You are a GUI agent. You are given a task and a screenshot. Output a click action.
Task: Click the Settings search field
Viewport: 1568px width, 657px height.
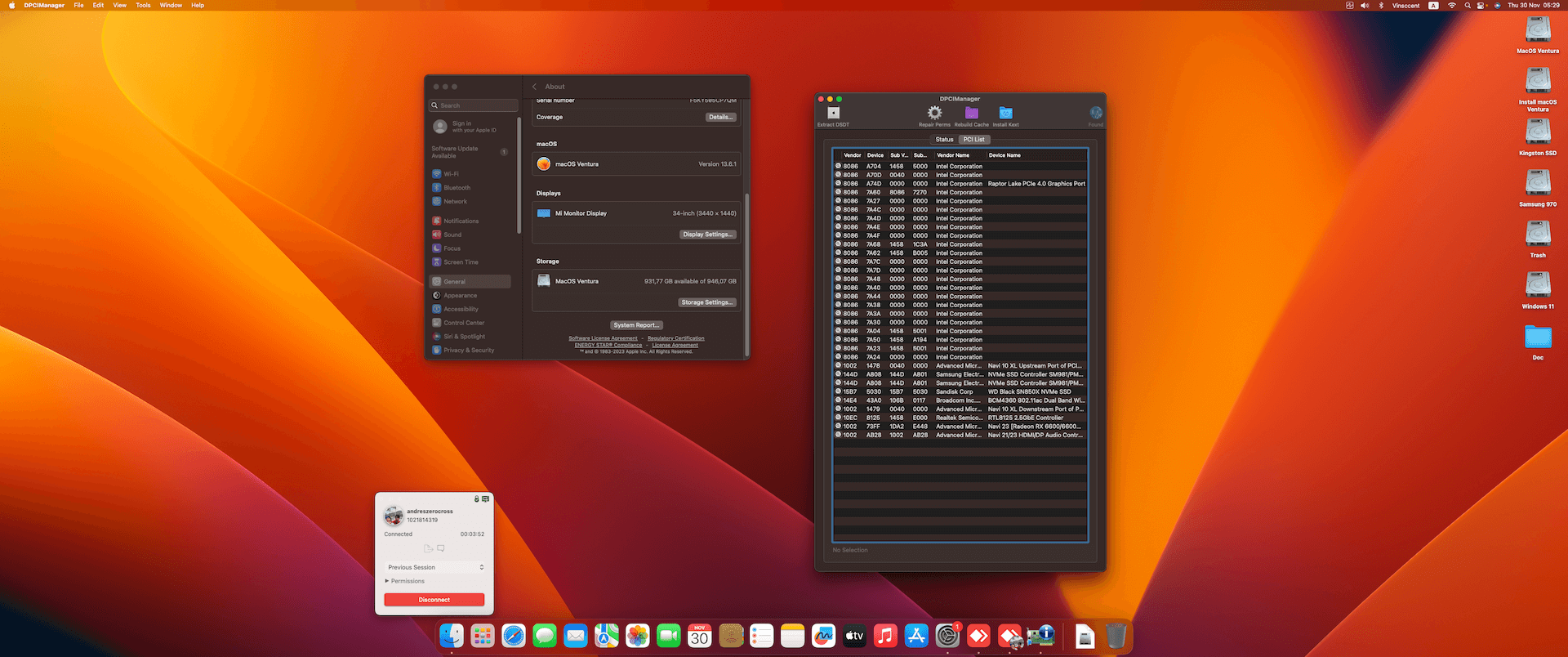[x=474, y=105]
